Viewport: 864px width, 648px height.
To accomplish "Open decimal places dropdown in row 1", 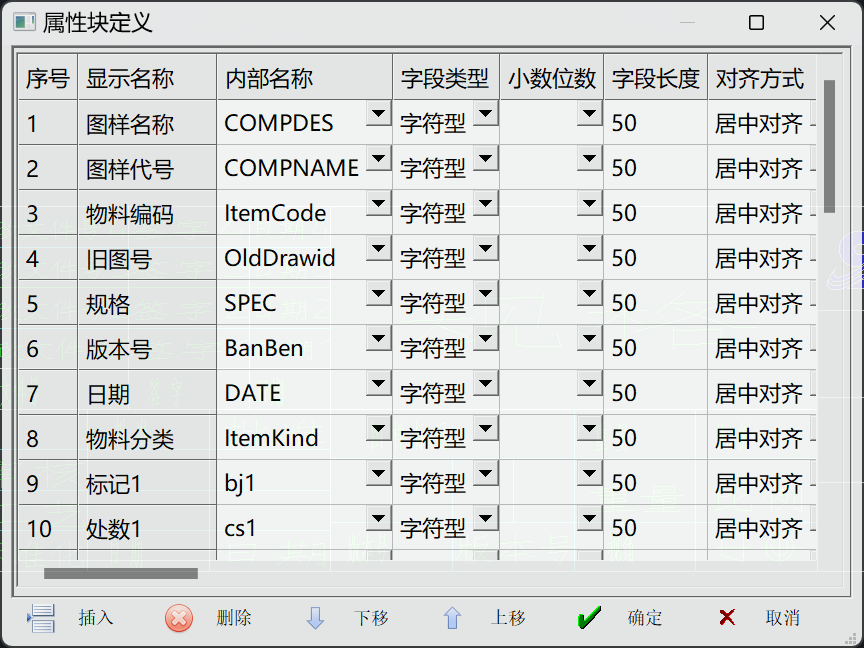I will [x=590, y=114].
